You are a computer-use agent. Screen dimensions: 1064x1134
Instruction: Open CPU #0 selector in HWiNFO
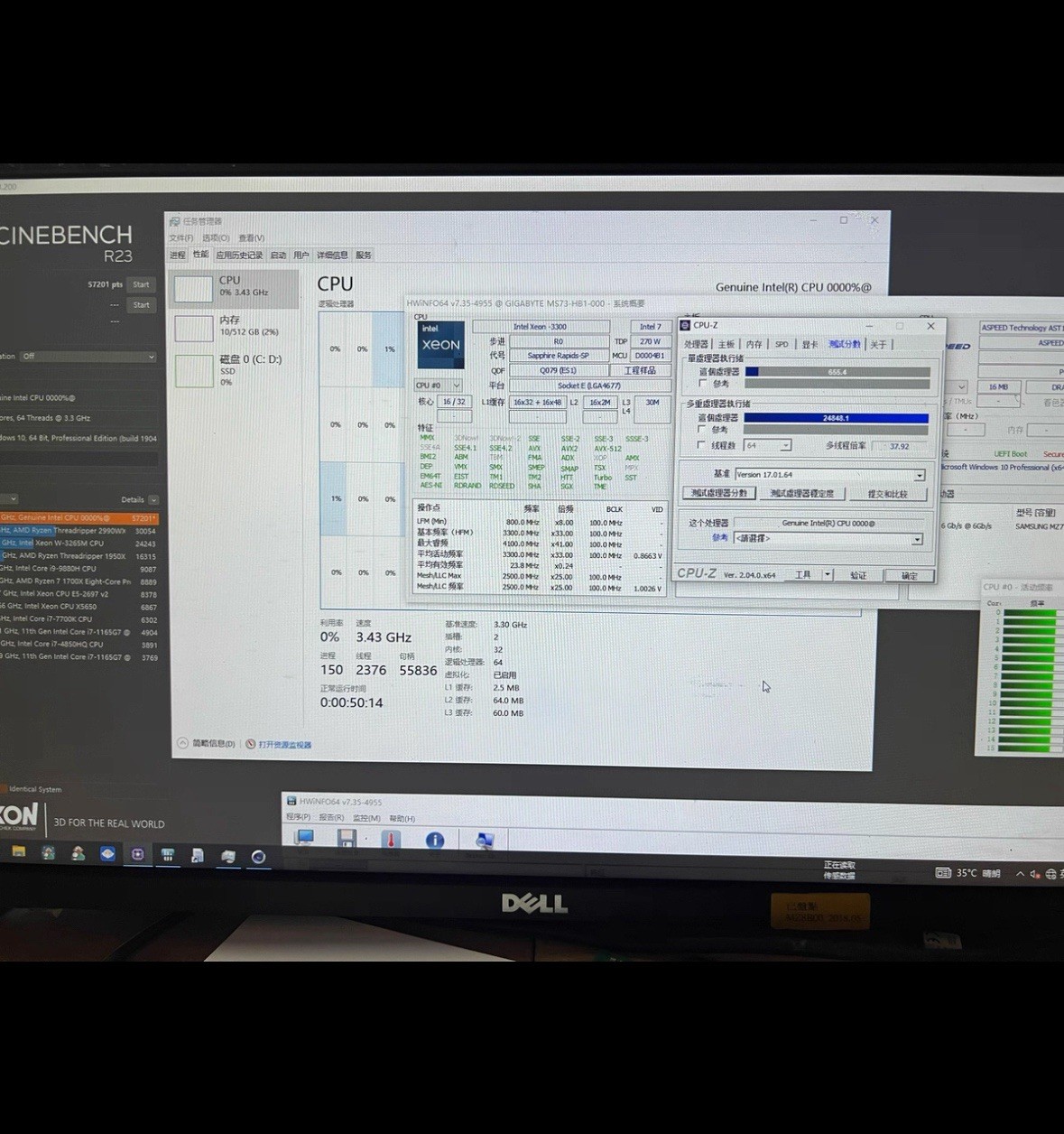click(x=438, y=386)
